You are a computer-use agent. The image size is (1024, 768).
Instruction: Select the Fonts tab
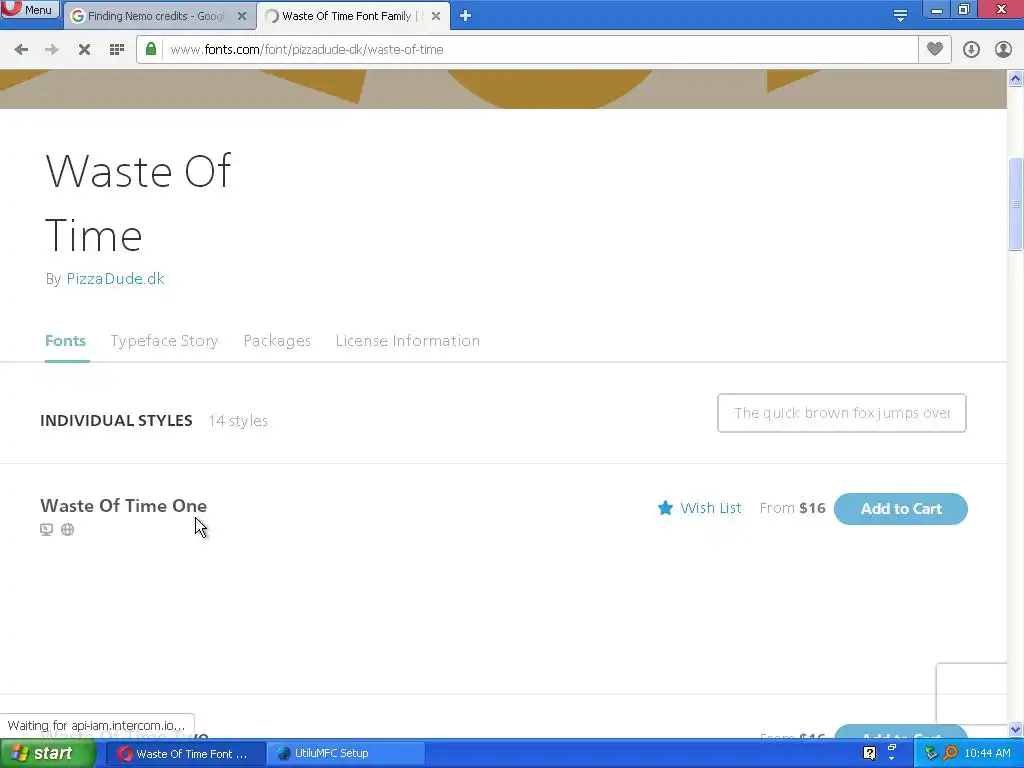(65, 341)
